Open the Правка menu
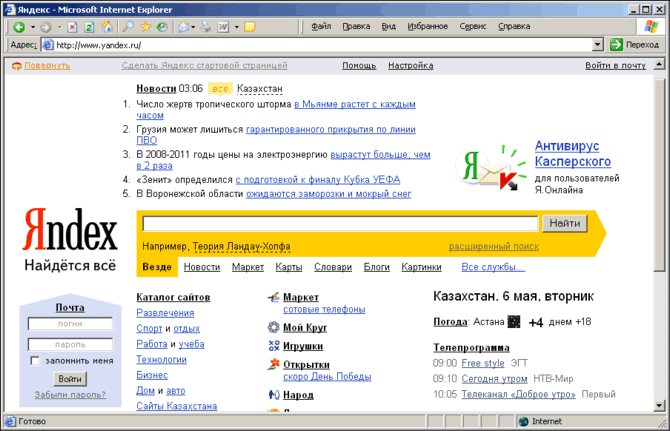Viewport: 670px width, 431px height. [356, 26]
